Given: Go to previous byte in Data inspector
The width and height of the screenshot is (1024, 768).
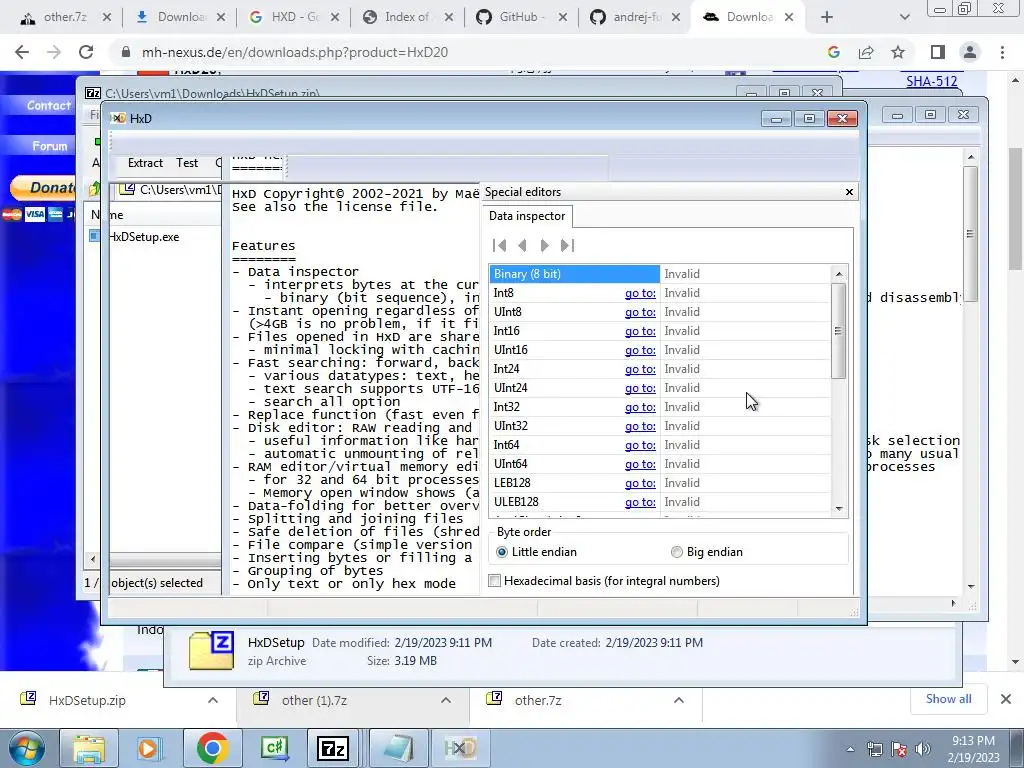Looking at the screenshot, I should (522, 246).
